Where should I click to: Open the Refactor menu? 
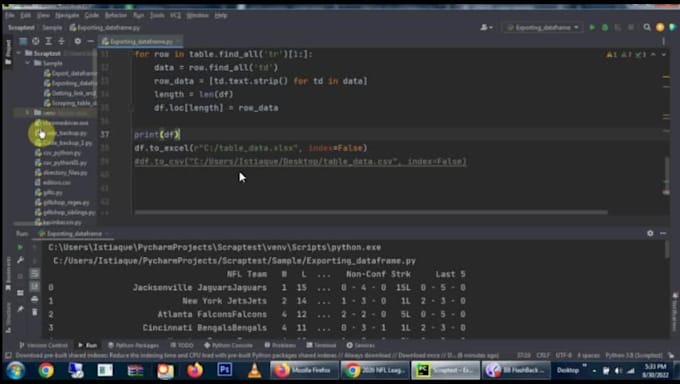116,15
